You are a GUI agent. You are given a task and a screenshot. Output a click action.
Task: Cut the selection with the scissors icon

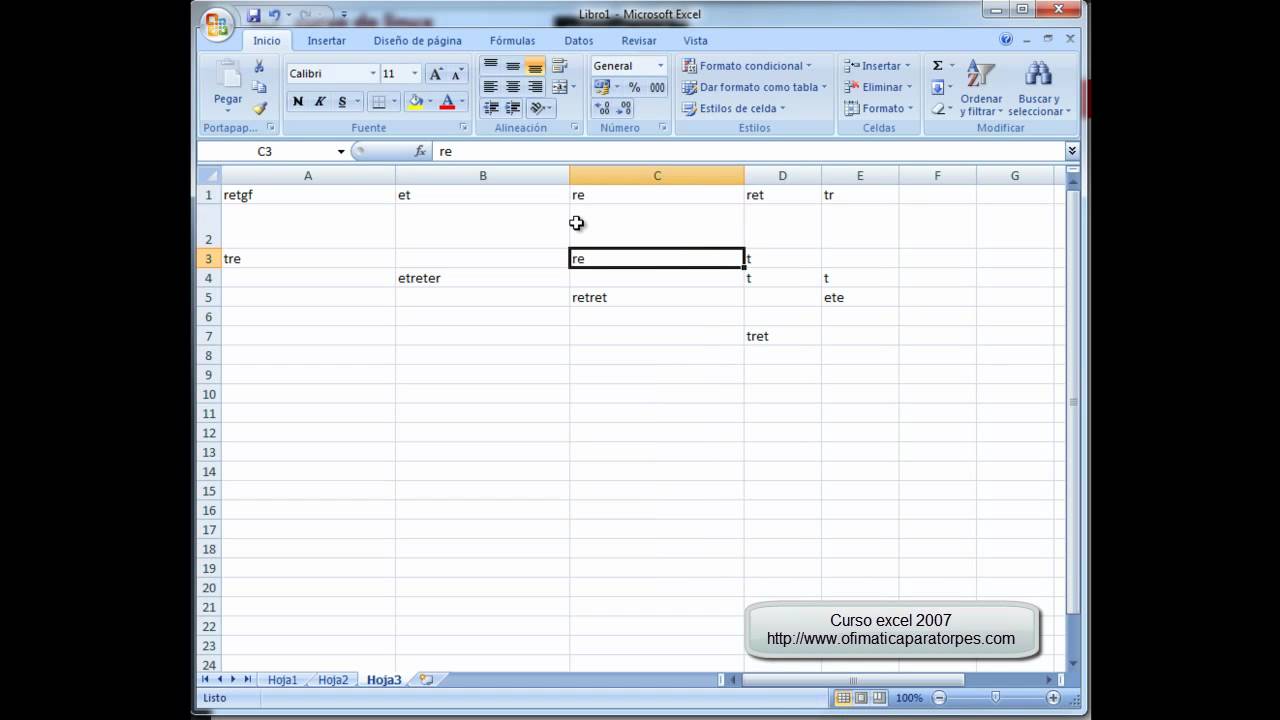(259, 66)
